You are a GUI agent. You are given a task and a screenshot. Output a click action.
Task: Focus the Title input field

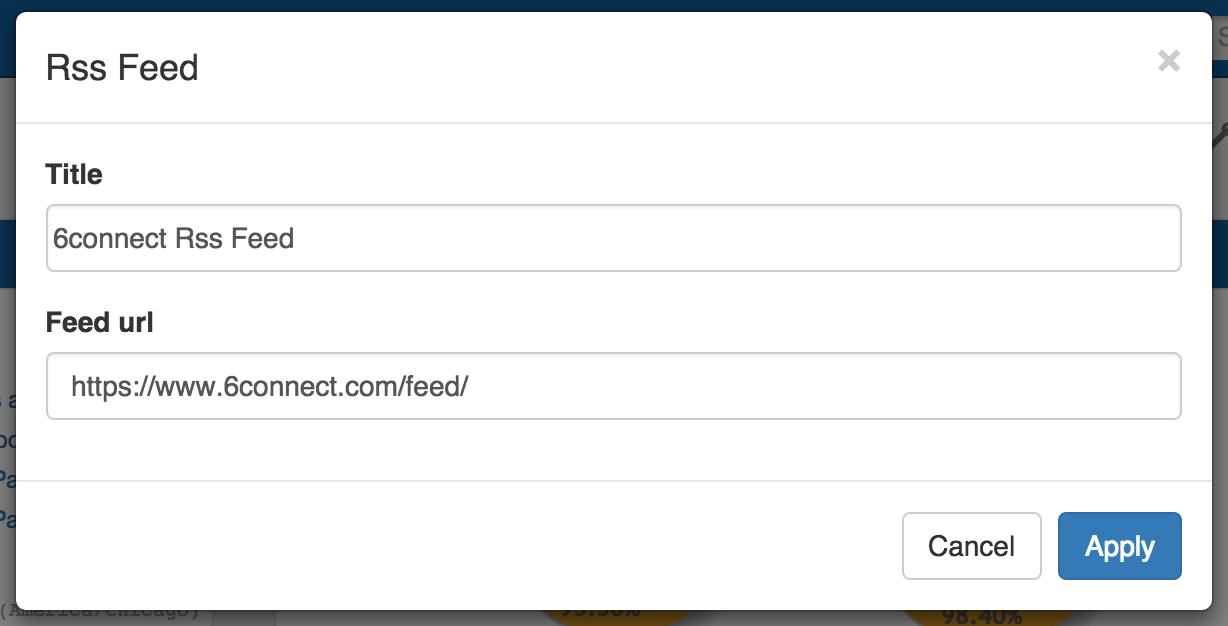700,238
